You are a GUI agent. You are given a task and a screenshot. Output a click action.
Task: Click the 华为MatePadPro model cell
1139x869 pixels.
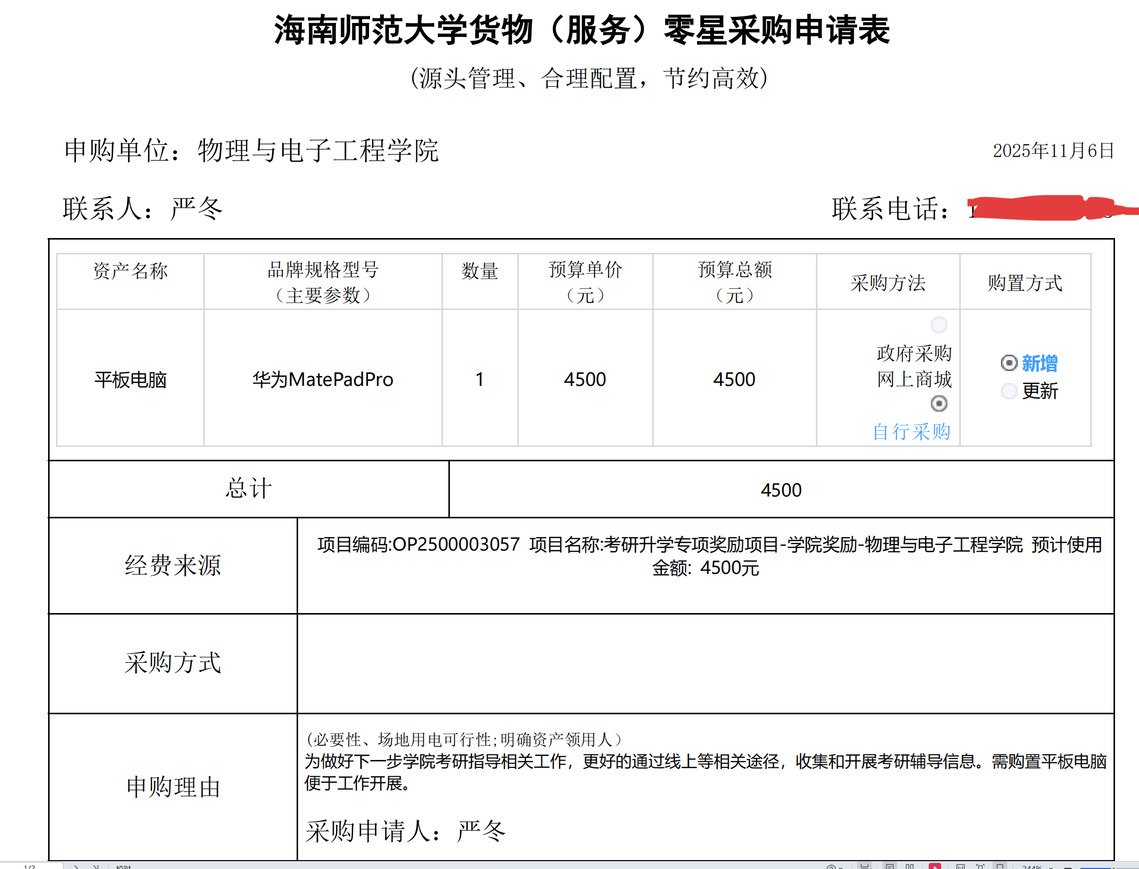pos(322,380)
